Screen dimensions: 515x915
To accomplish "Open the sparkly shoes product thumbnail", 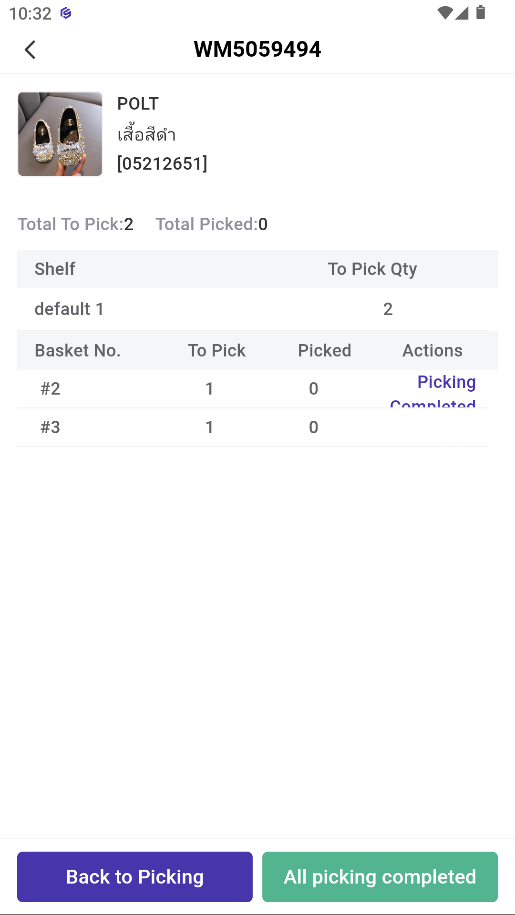I will click(x=60, y=134).
